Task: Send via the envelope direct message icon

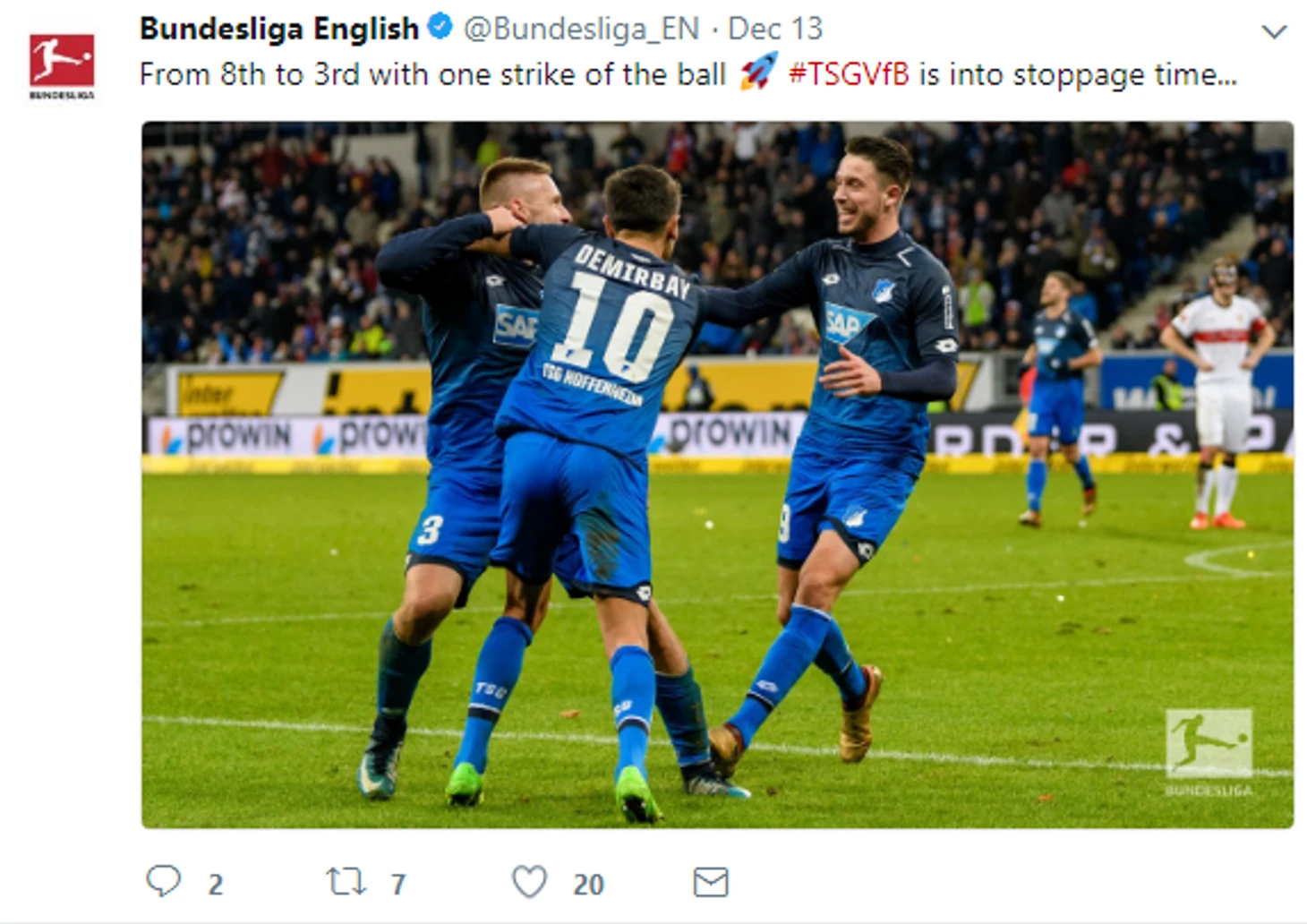Action: [x=711, y=882]
